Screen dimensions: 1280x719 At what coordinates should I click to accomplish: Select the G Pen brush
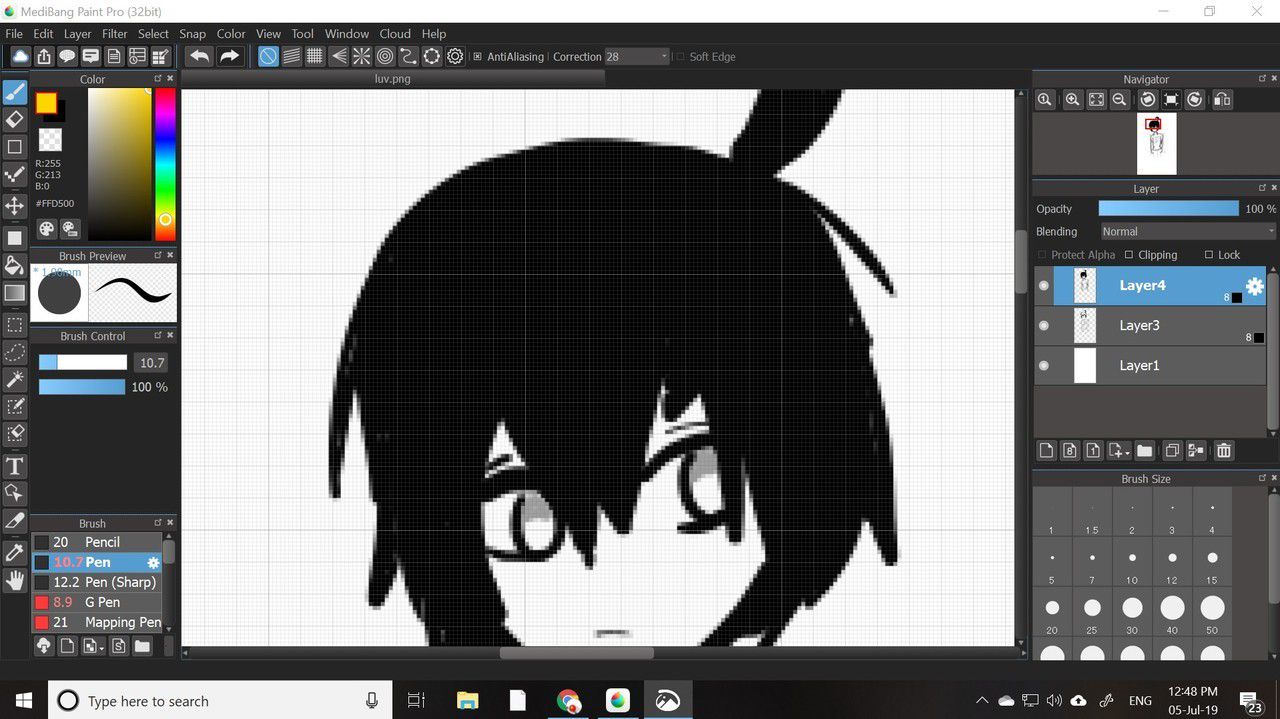(102, 602)
